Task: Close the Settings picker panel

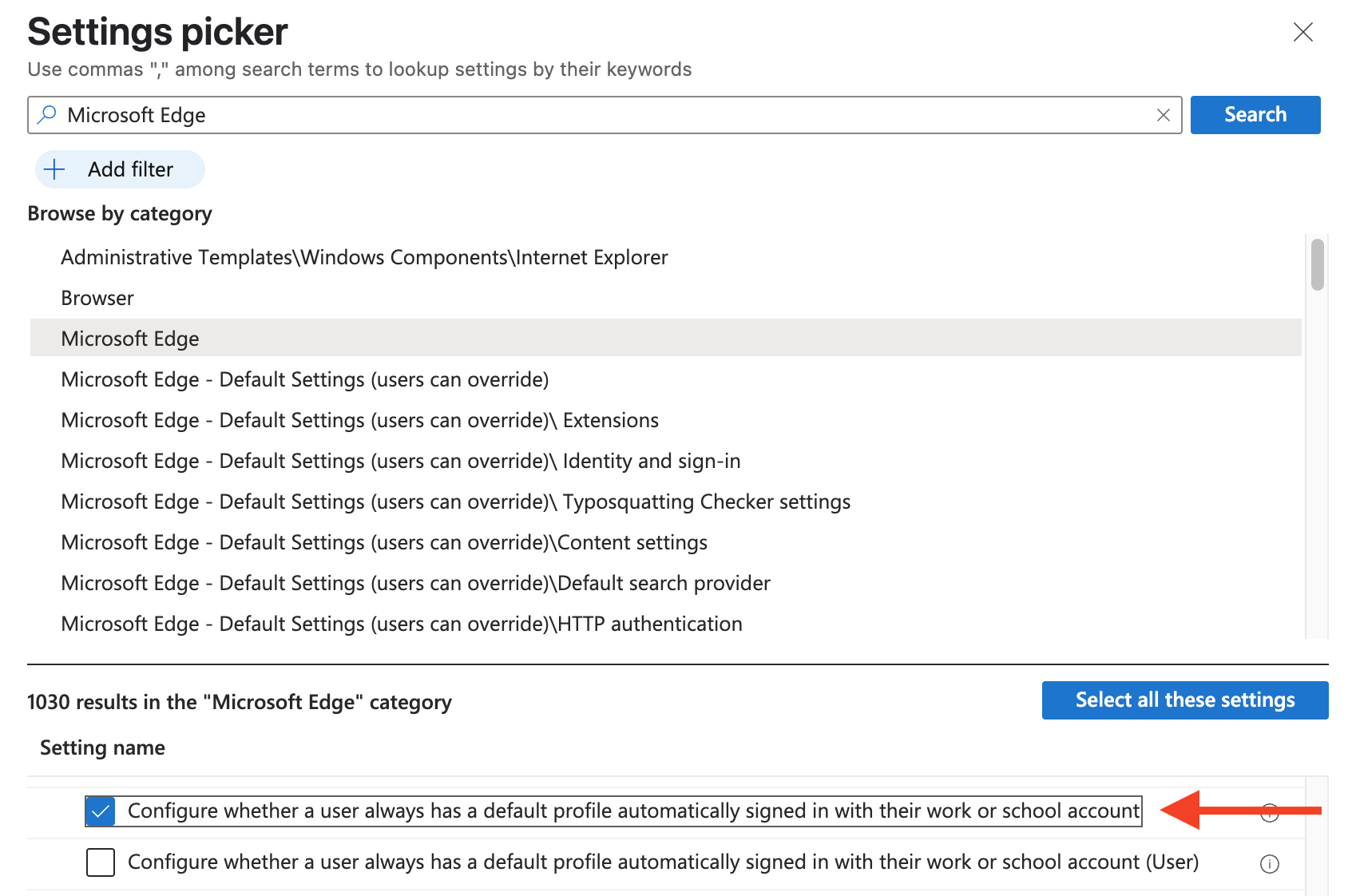Action: point(1302,32)
